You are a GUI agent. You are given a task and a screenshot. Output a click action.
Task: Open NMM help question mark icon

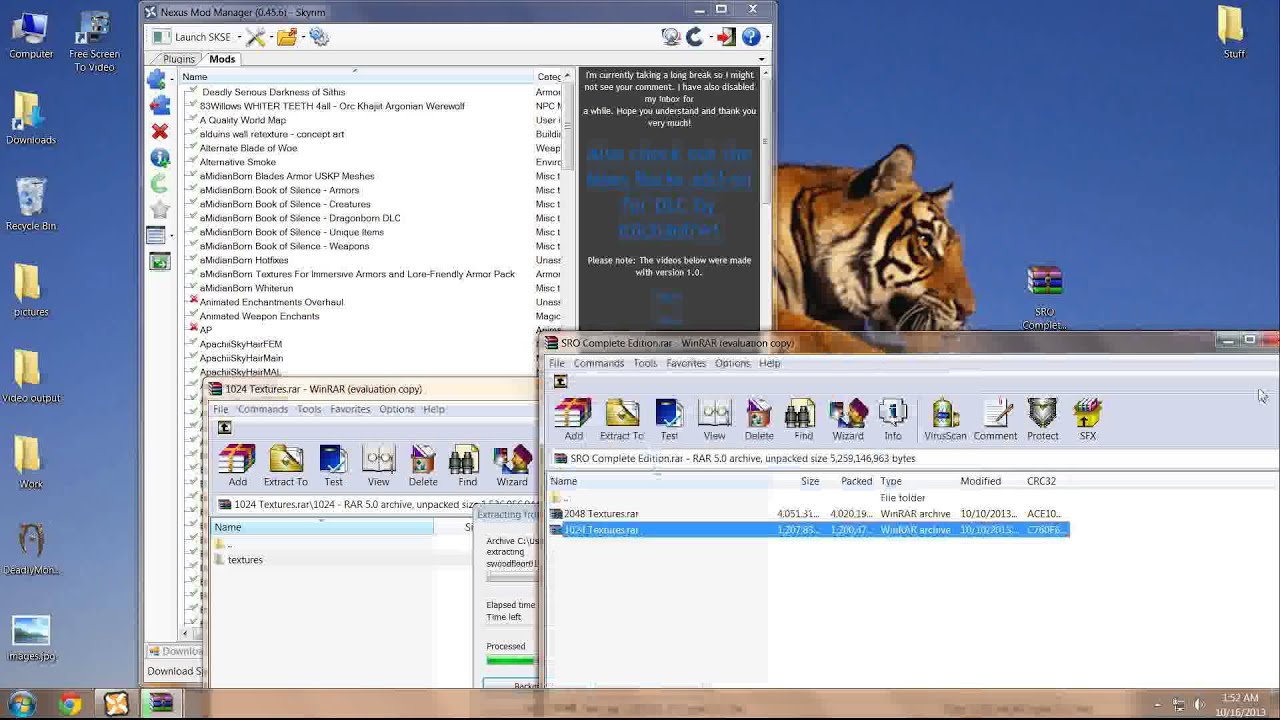[x=751, y=37]
